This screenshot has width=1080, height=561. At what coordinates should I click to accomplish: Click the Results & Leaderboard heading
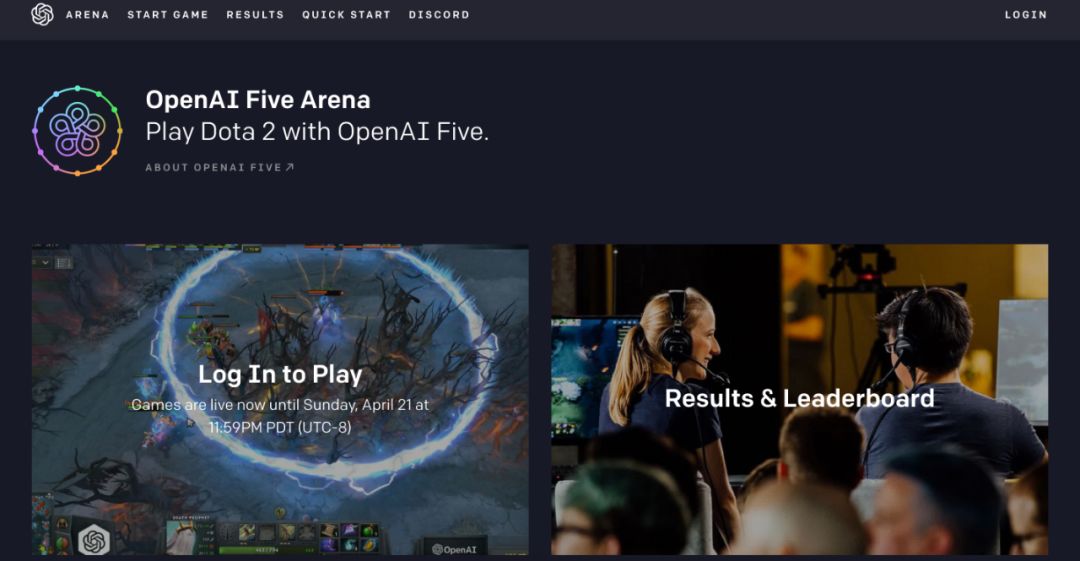tap(800, 398)
